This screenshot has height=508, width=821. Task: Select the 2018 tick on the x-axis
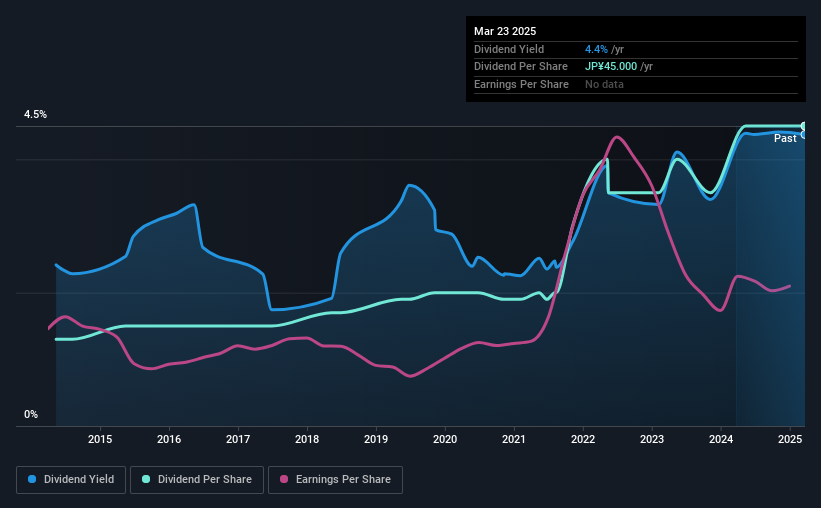(307, 439)
